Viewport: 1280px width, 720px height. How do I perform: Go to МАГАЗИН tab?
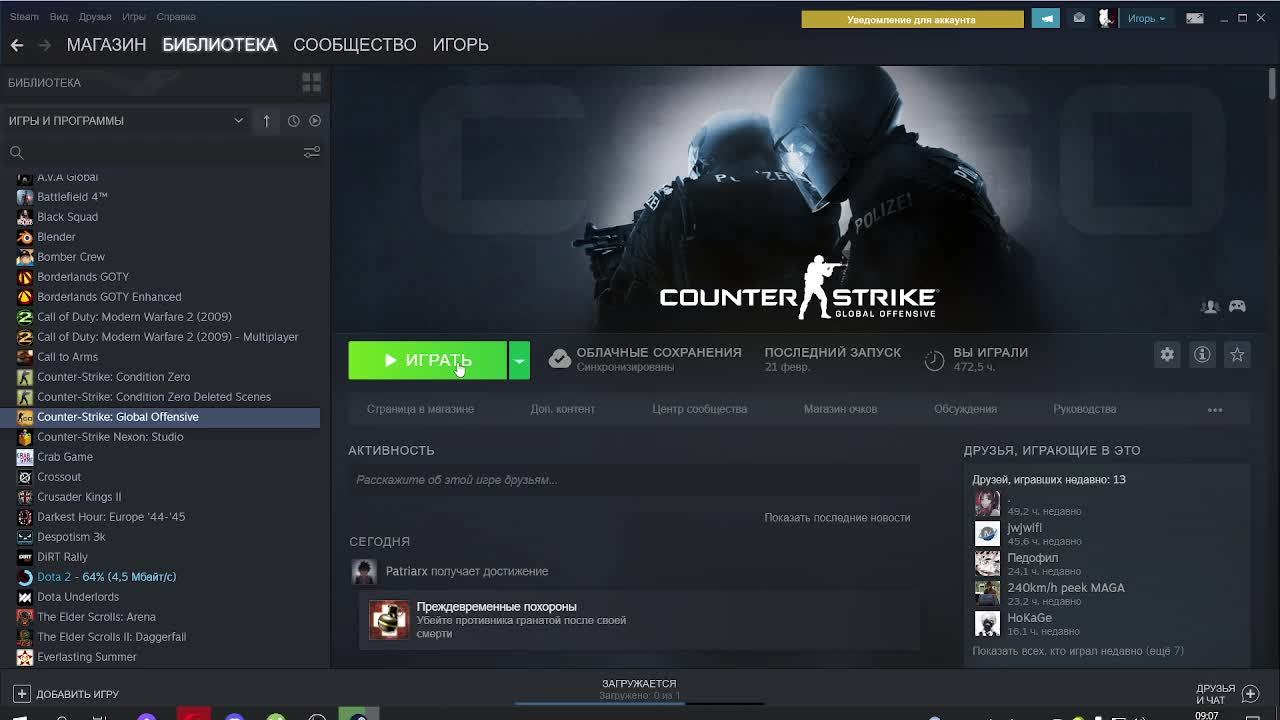point(106,45)
